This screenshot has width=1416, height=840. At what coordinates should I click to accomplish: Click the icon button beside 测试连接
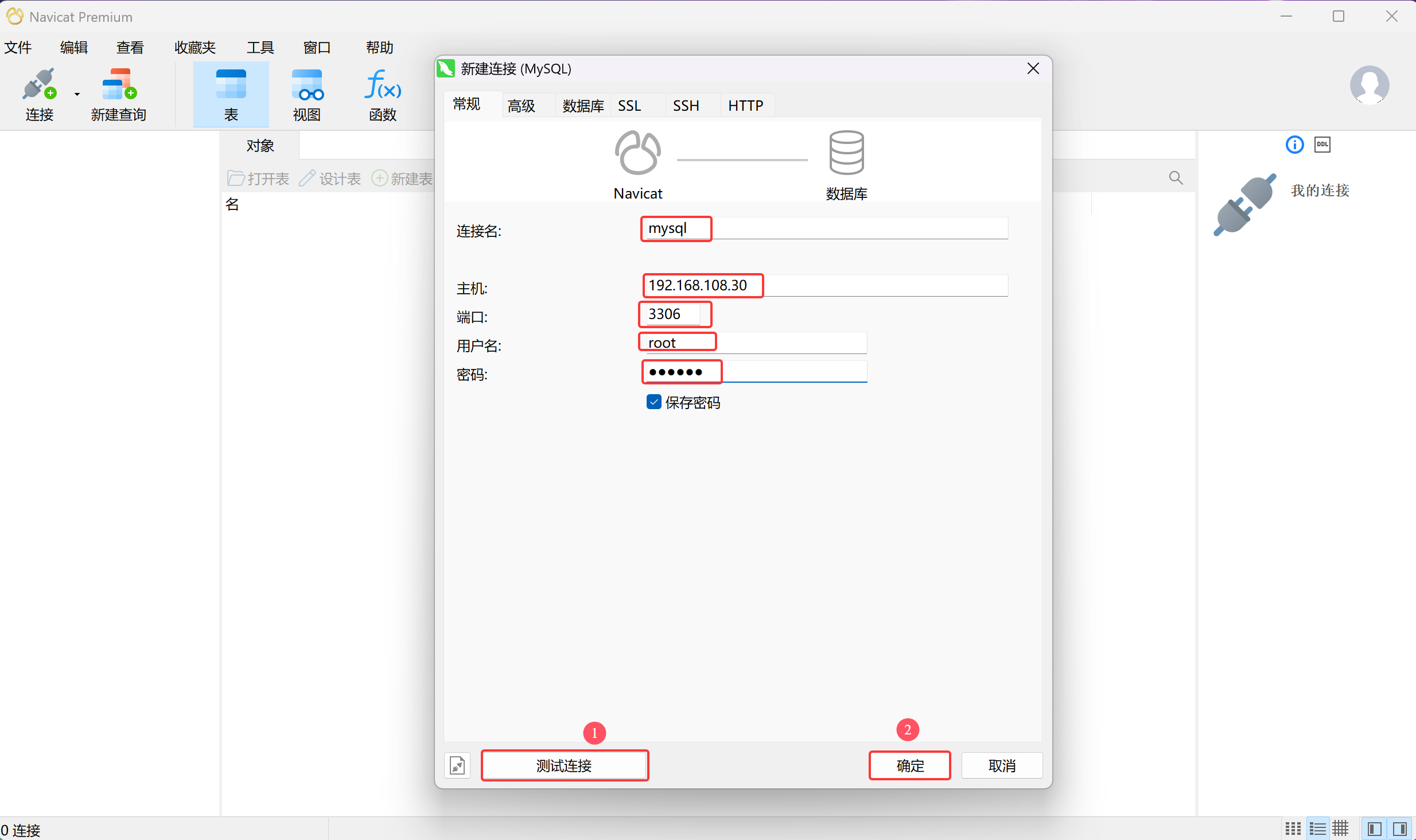[x=457, y=765]
